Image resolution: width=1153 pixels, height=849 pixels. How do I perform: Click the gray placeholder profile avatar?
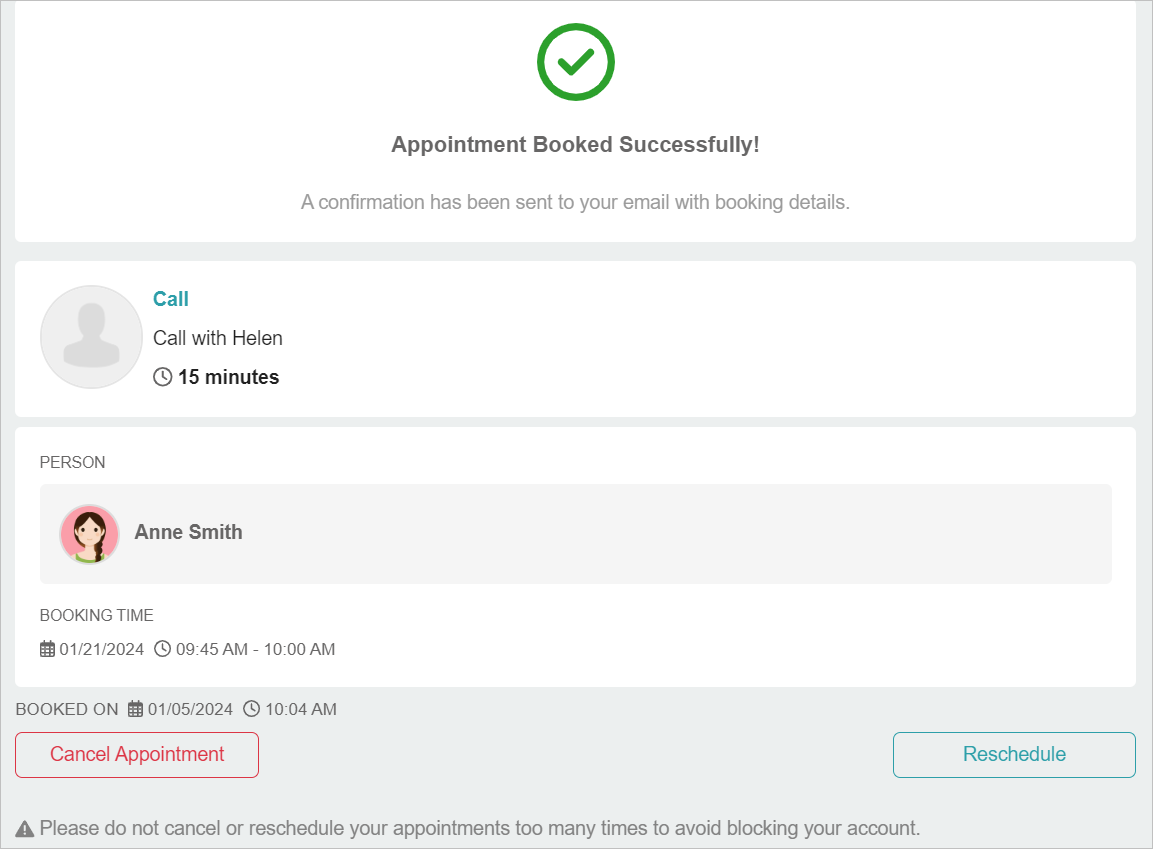tap(91, 337)
